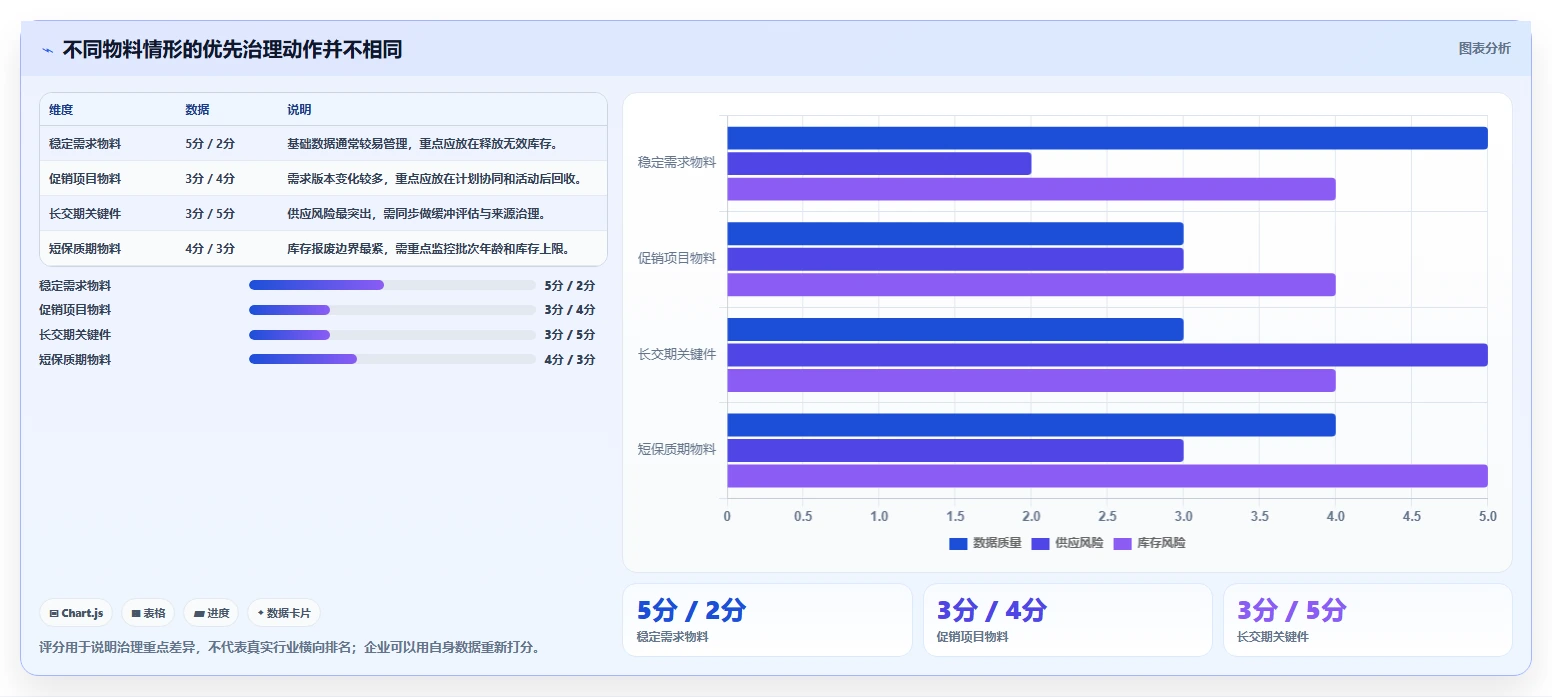Click the 3分 / 5分 table data cell
The width and height of the screenshot is (1552, 697).
point(210,214)
